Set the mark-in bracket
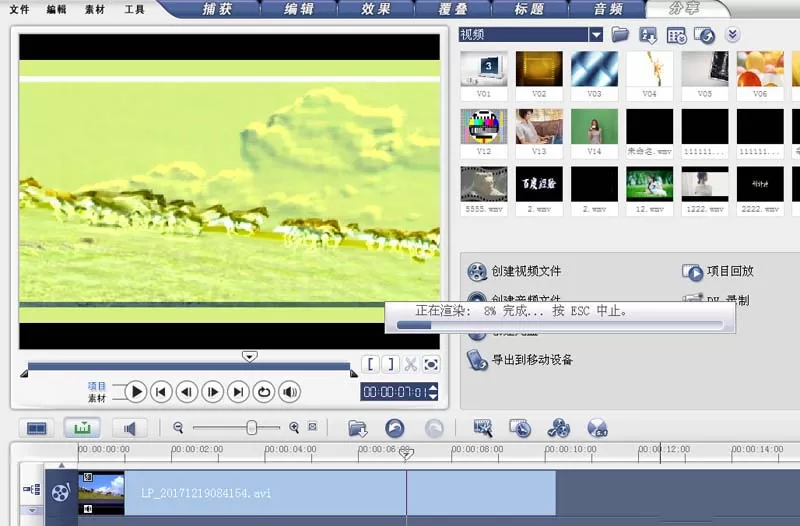Screen dimensions: 800x526 (370, 364)
